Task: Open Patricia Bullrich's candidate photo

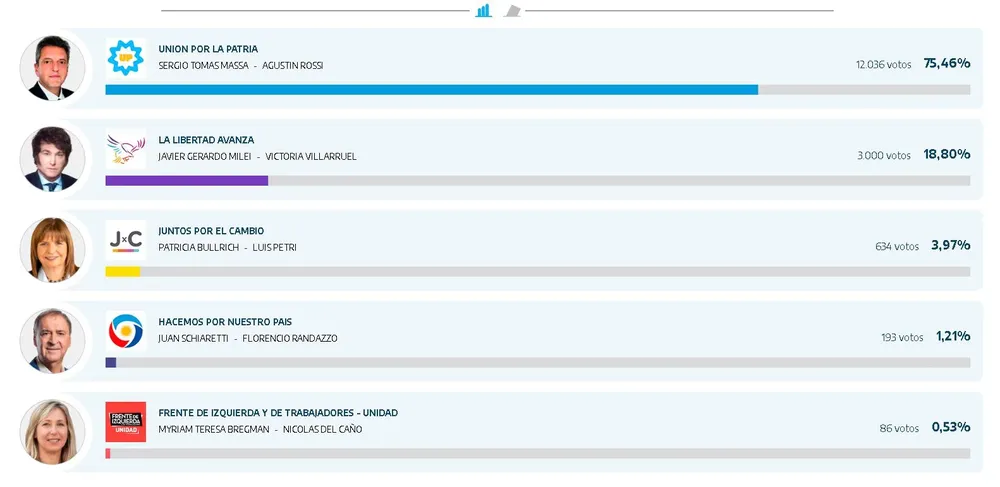Action: (x=52, y=250)
